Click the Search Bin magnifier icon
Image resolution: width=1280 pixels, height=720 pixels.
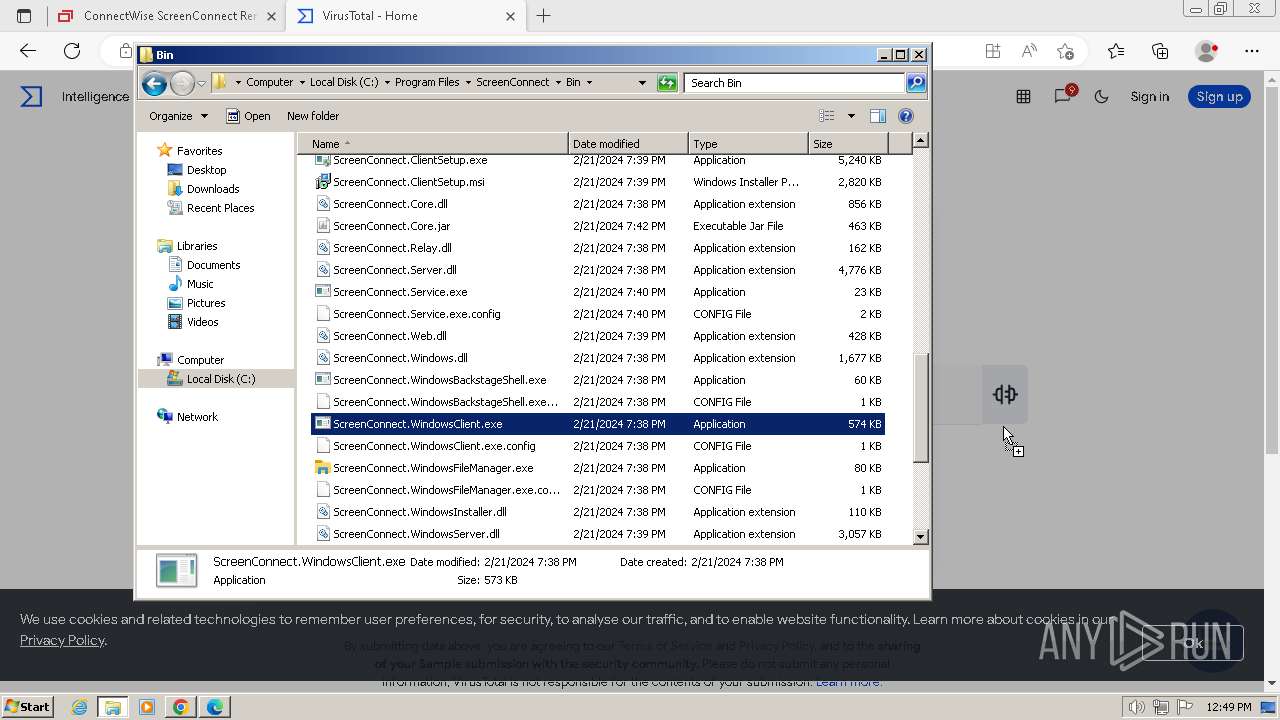[x=916, y=83]
